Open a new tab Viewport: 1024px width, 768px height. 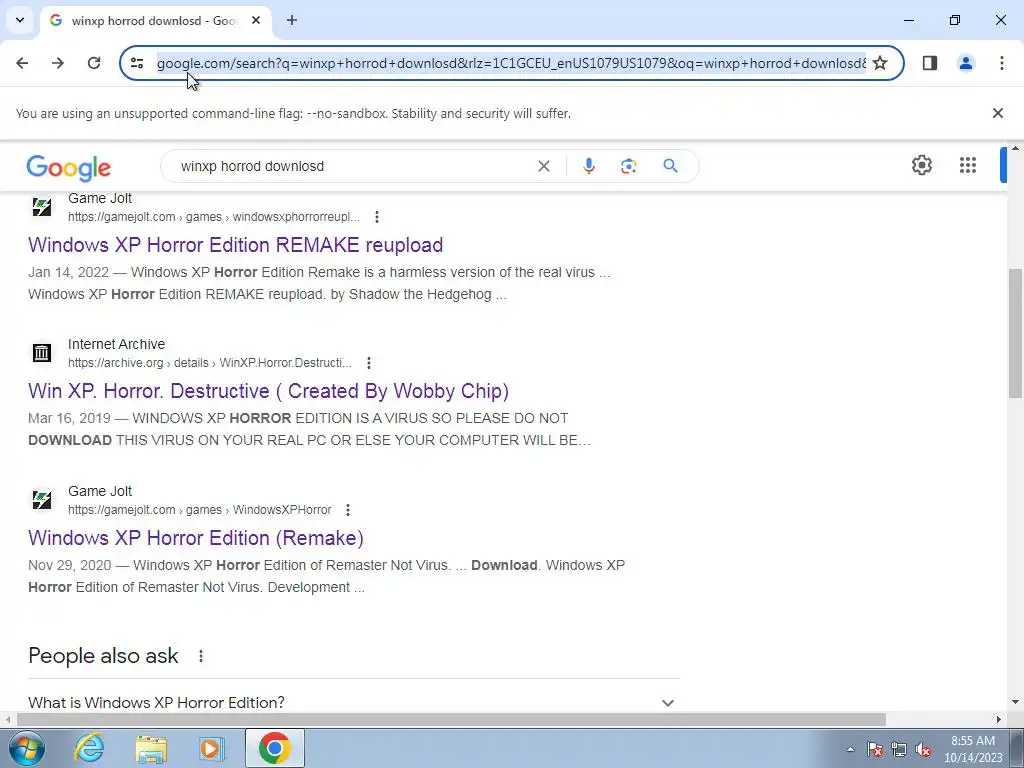(x=292, y=20)
